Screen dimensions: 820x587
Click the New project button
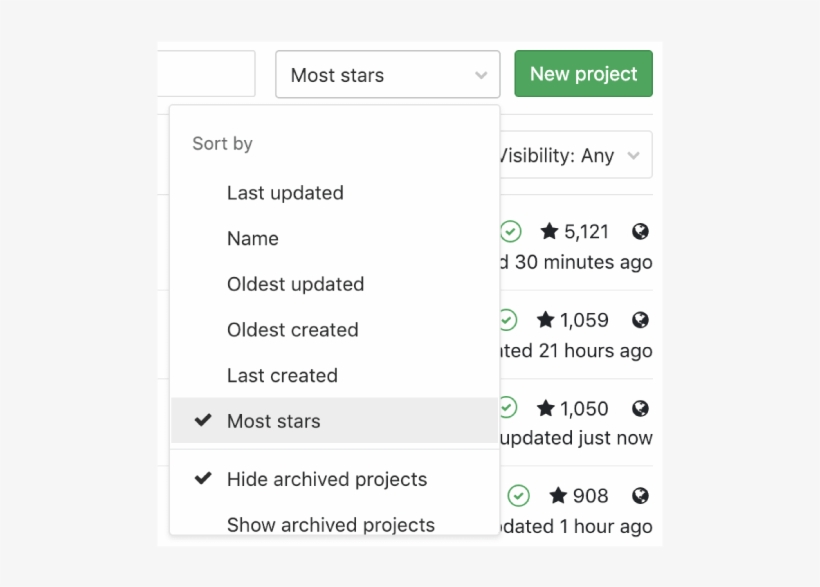pyautogui.click(x=583, y=73)
